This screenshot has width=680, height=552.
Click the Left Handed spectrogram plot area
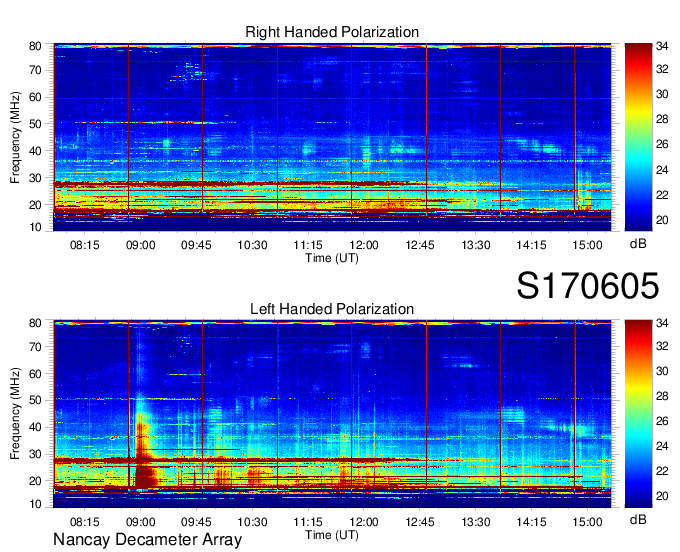point(332,414)
